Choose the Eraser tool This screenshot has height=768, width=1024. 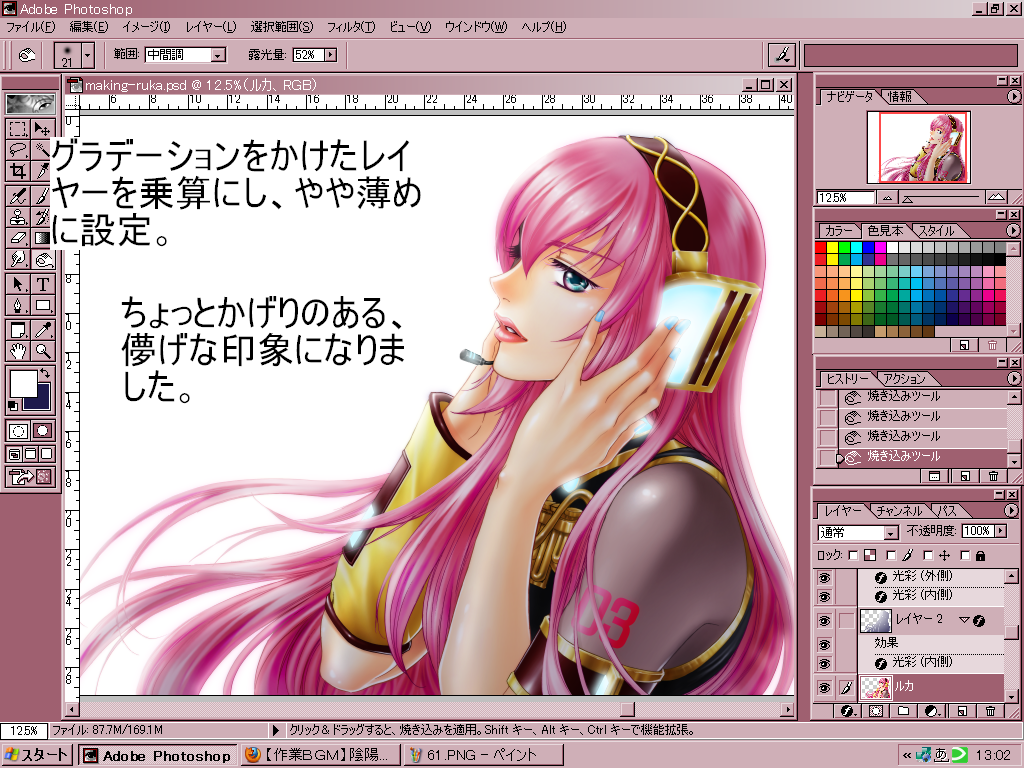point(18,238)
